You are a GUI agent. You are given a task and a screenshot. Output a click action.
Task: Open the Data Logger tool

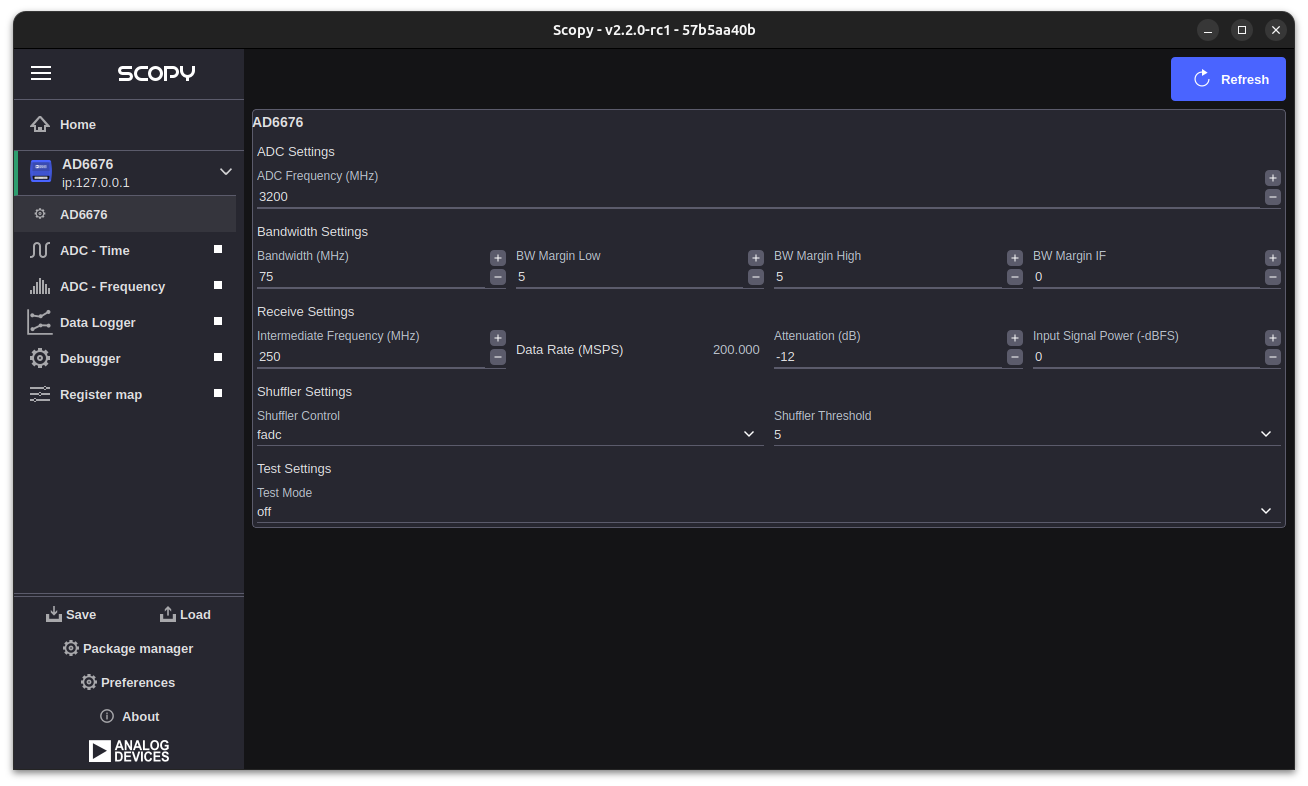pyautogui.click(x=125, y=322)
